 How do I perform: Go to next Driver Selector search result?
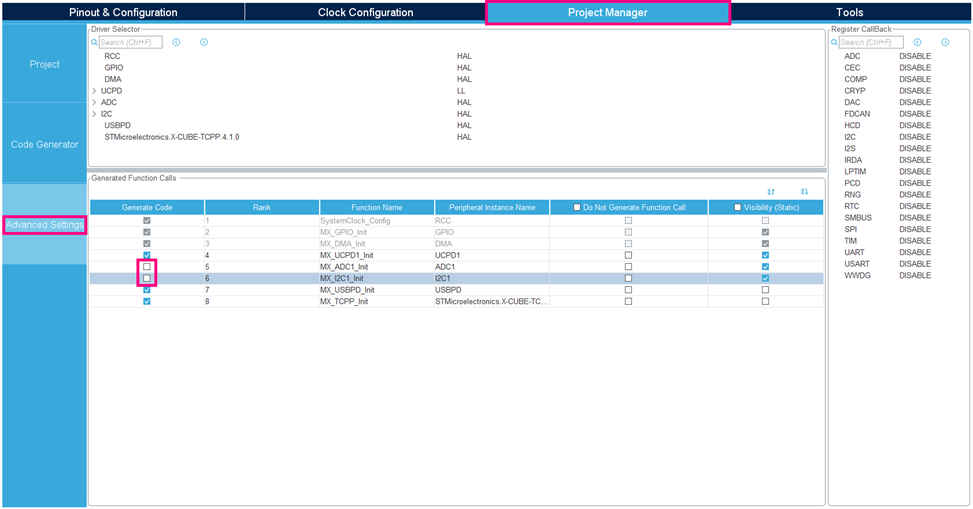(204, 42)
